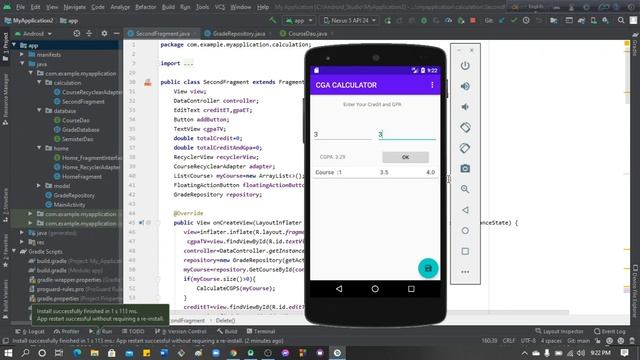
Task: Click the Windows Start button
Action: click(8, 353)
